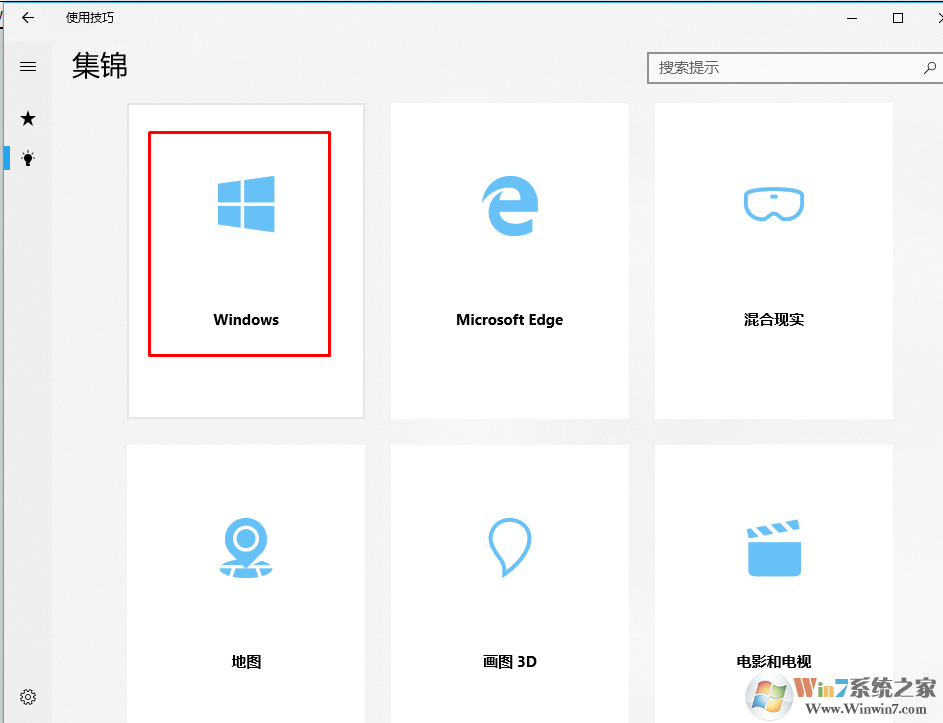
Task: Focus the 搜索提示 search field
Action: [795, 68]
